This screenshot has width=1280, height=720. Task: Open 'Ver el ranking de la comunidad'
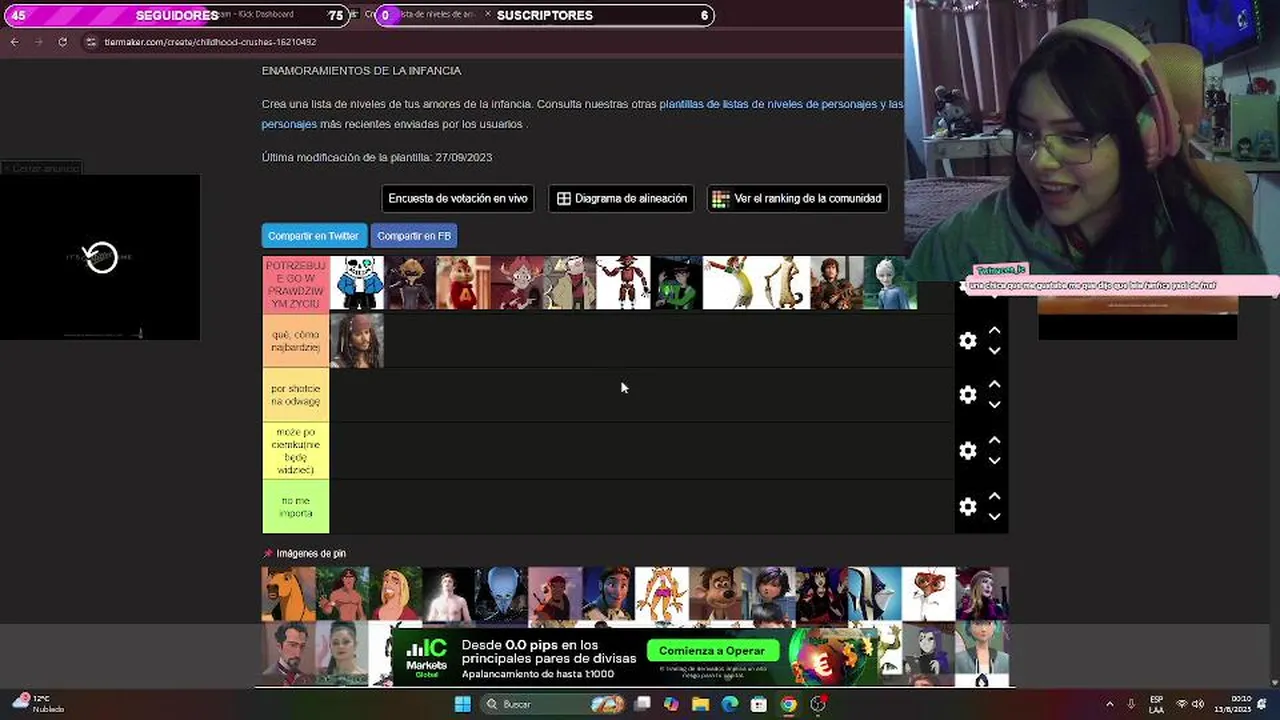pos(798,198)
